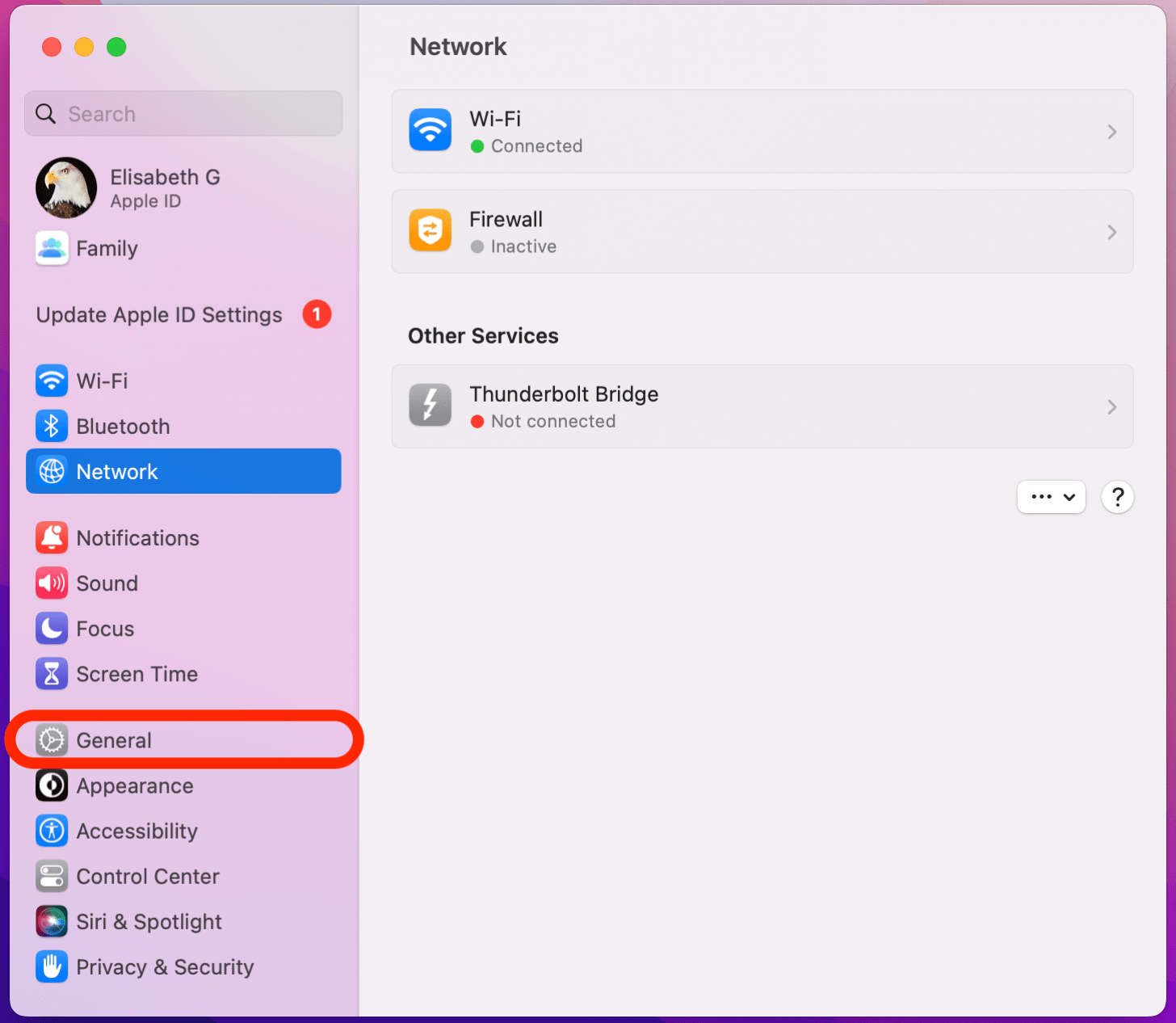Image resolution: width=1176 pixels, height=1023 pixels.
Task: Select the Wi-Fi icon in the sidebar
Action: (51, 381)
